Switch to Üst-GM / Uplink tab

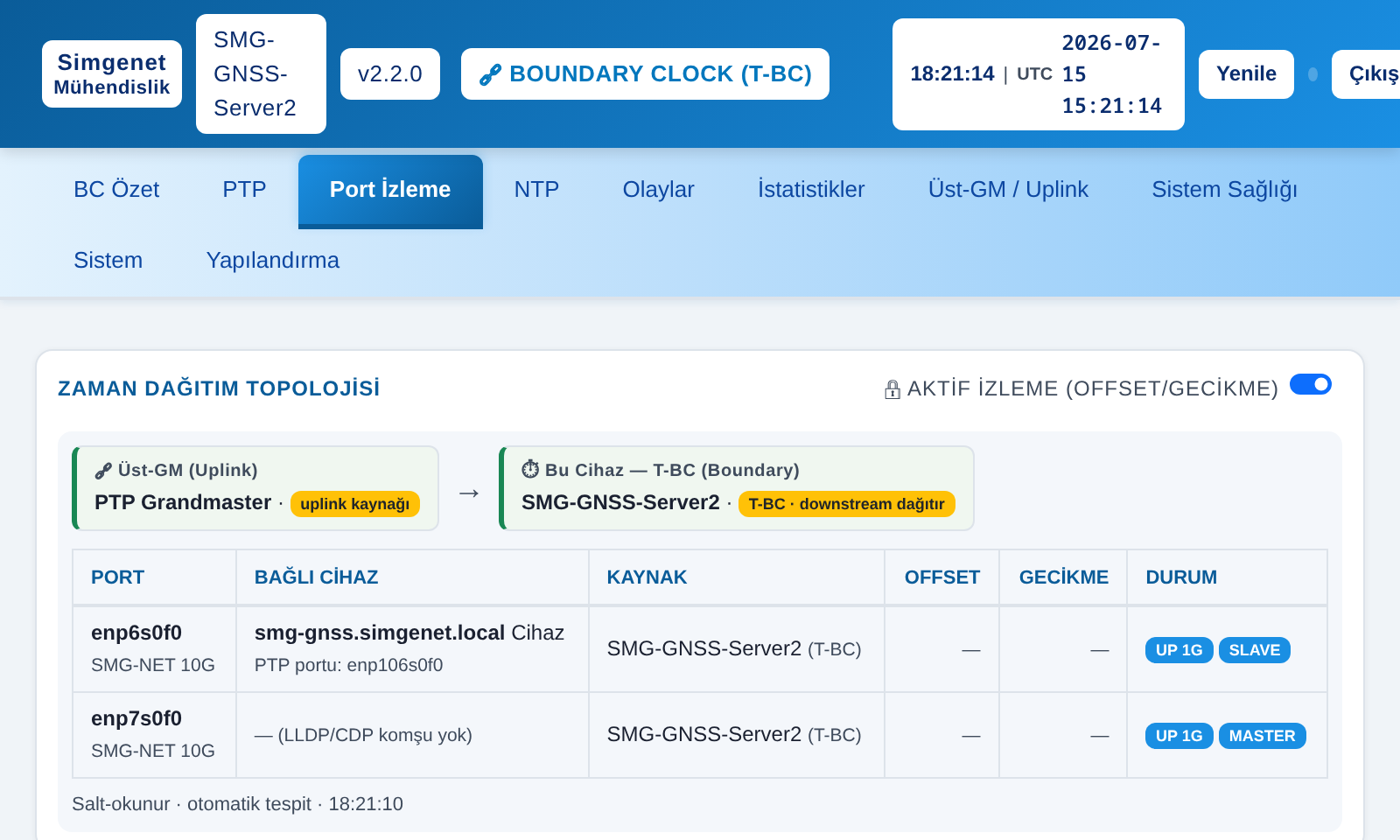(x=1008, y=190)
